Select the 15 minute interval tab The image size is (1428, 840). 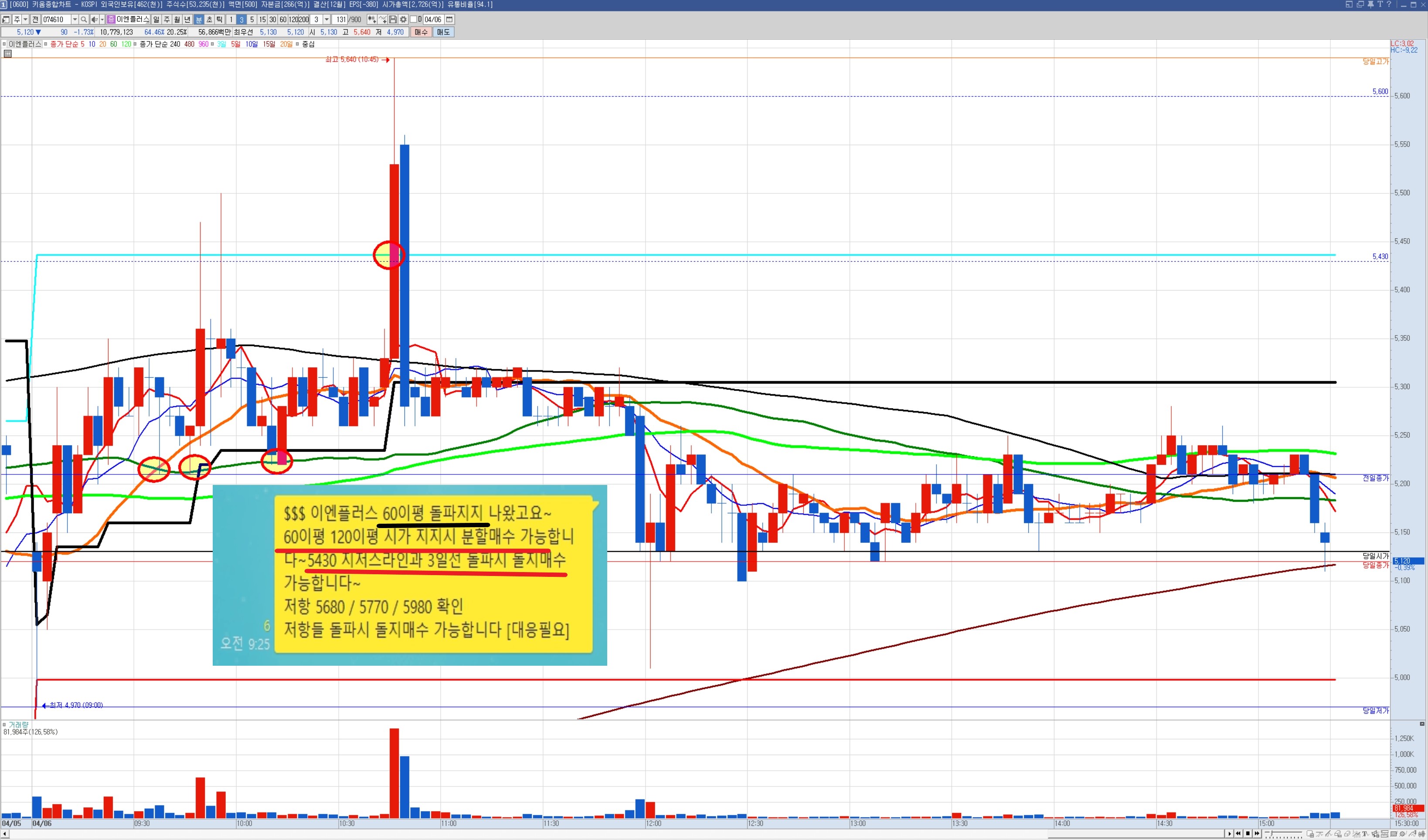click(262, 20)
